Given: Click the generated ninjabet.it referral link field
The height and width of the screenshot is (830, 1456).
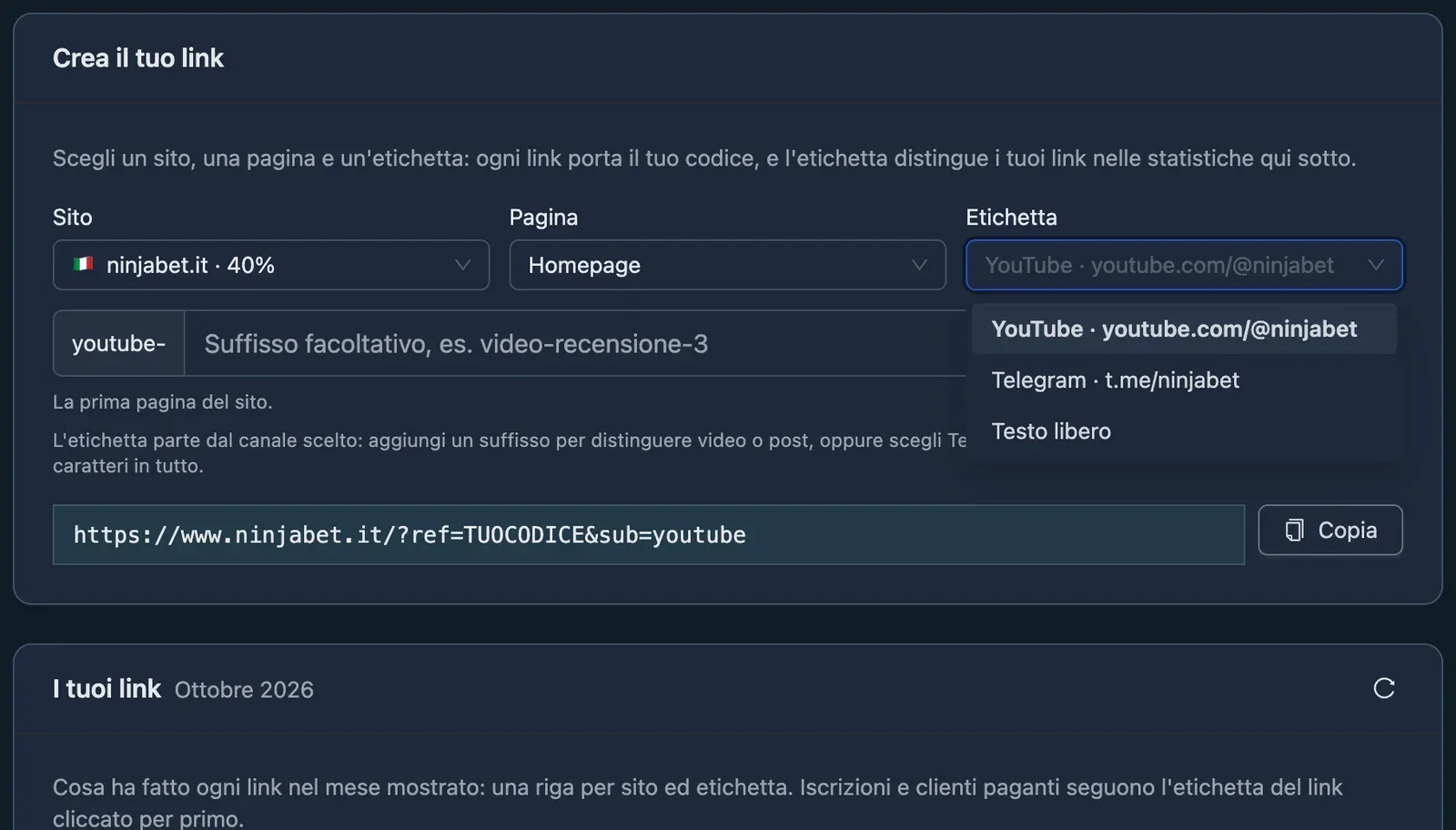Looking at the screenshot, I should click(x=649, y=535).
